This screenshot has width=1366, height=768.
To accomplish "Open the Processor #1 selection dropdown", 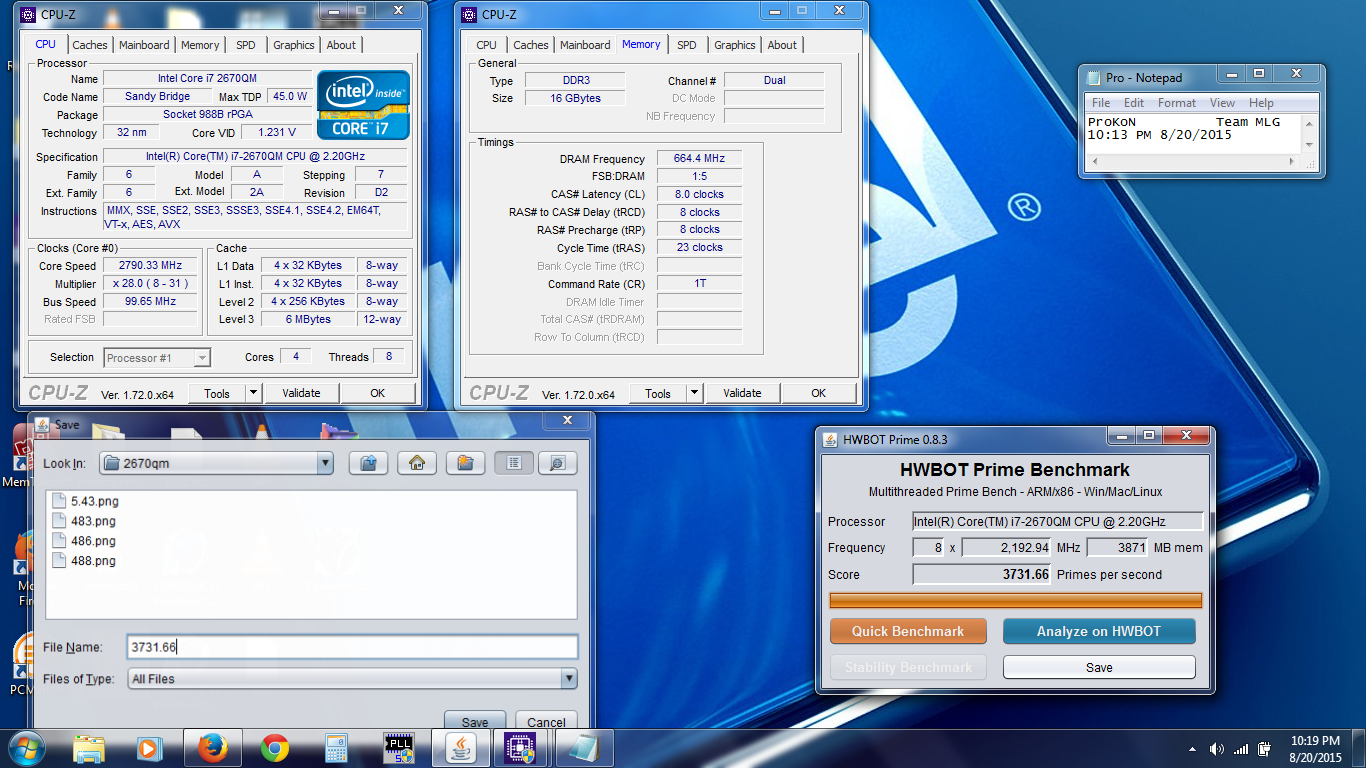I will pos(202,357).
